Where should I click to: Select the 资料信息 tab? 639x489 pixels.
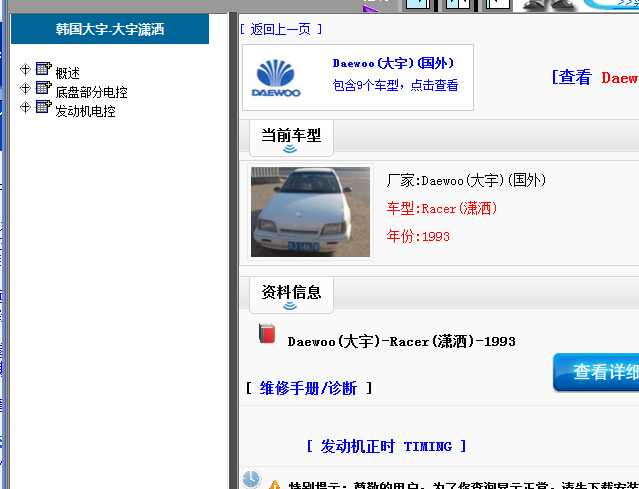(x=291, y=295)
